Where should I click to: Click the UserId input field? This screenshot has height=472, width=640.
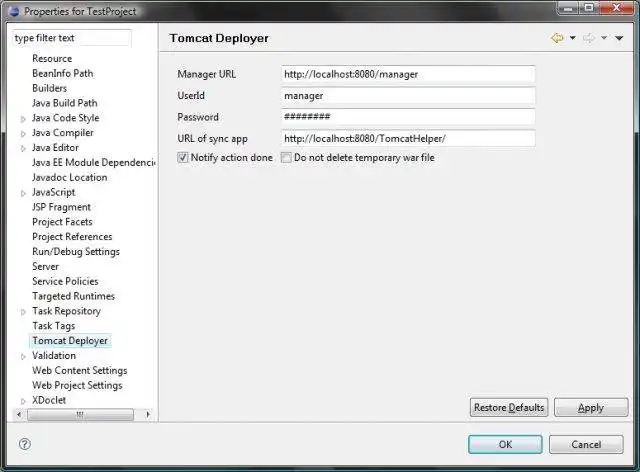(x=408, y=96)
